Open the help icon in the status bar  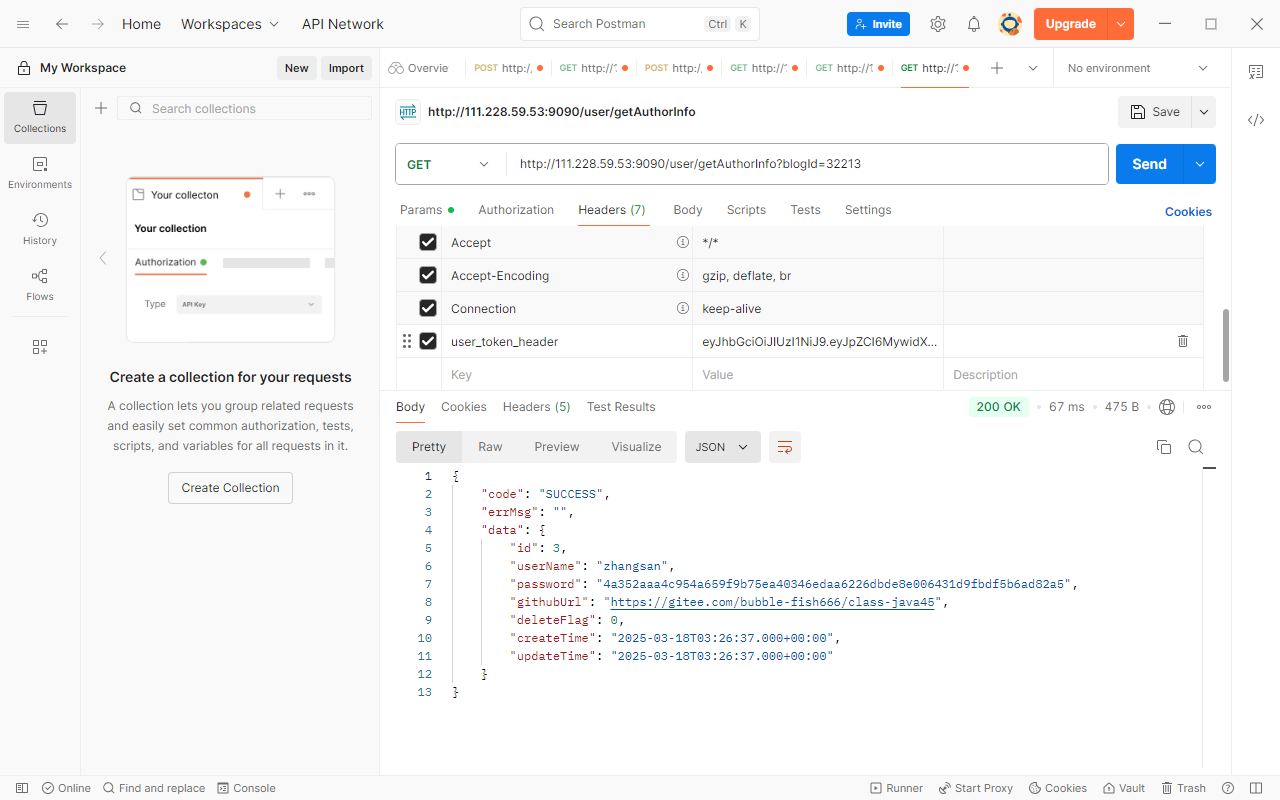point(1228,788)
